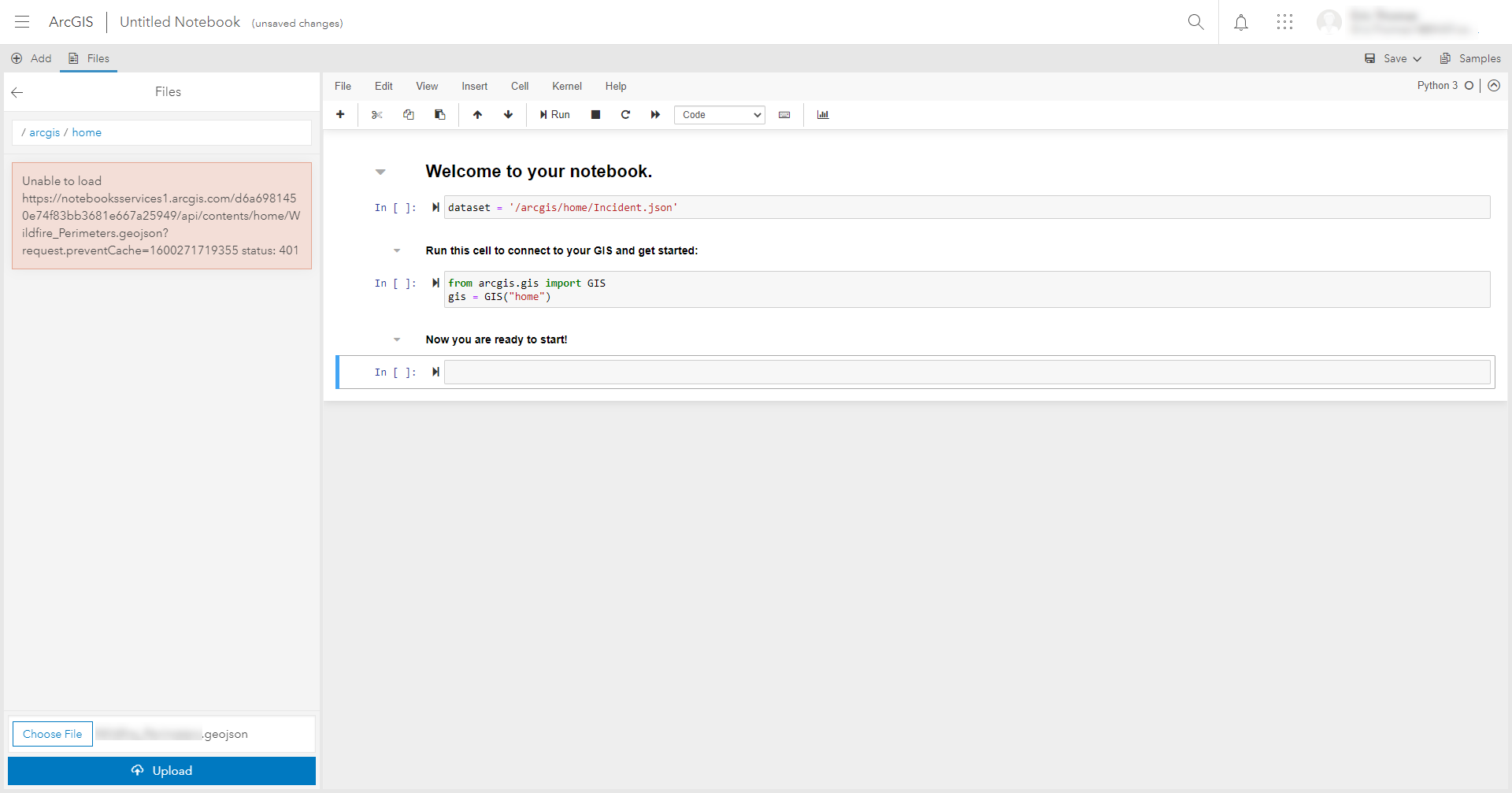Screen dimensions: 1512x793
Task: Select the Welcome to your notebook heading
Action: (x=539, y=172)
